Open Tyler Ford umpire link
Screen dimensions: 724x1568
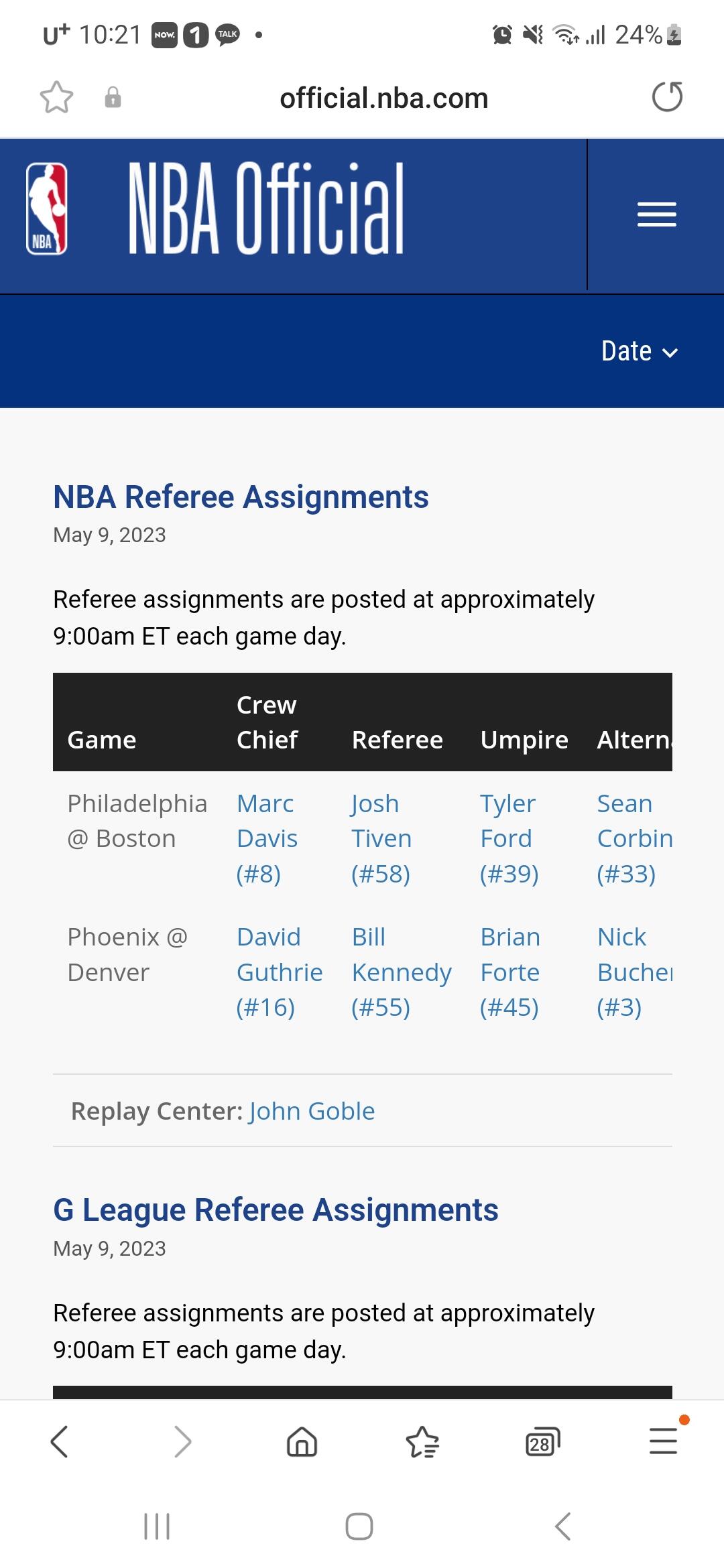509,838
